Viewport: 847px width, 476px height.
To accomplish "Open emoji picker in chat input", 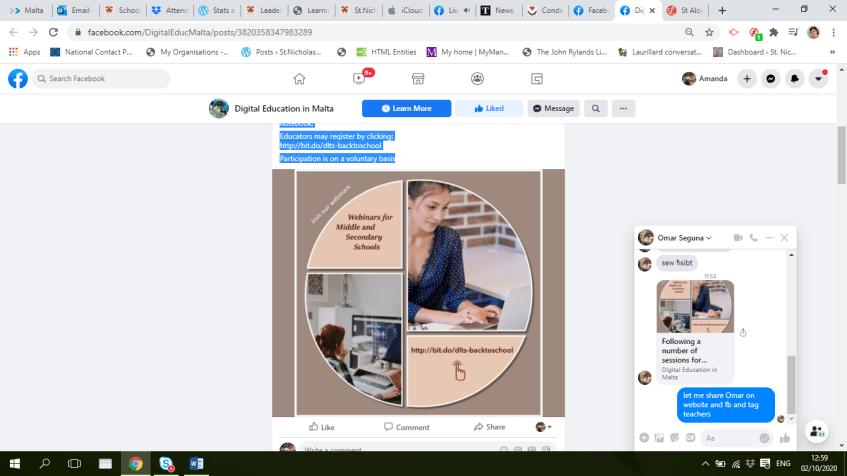I will (x=765, y=437).
